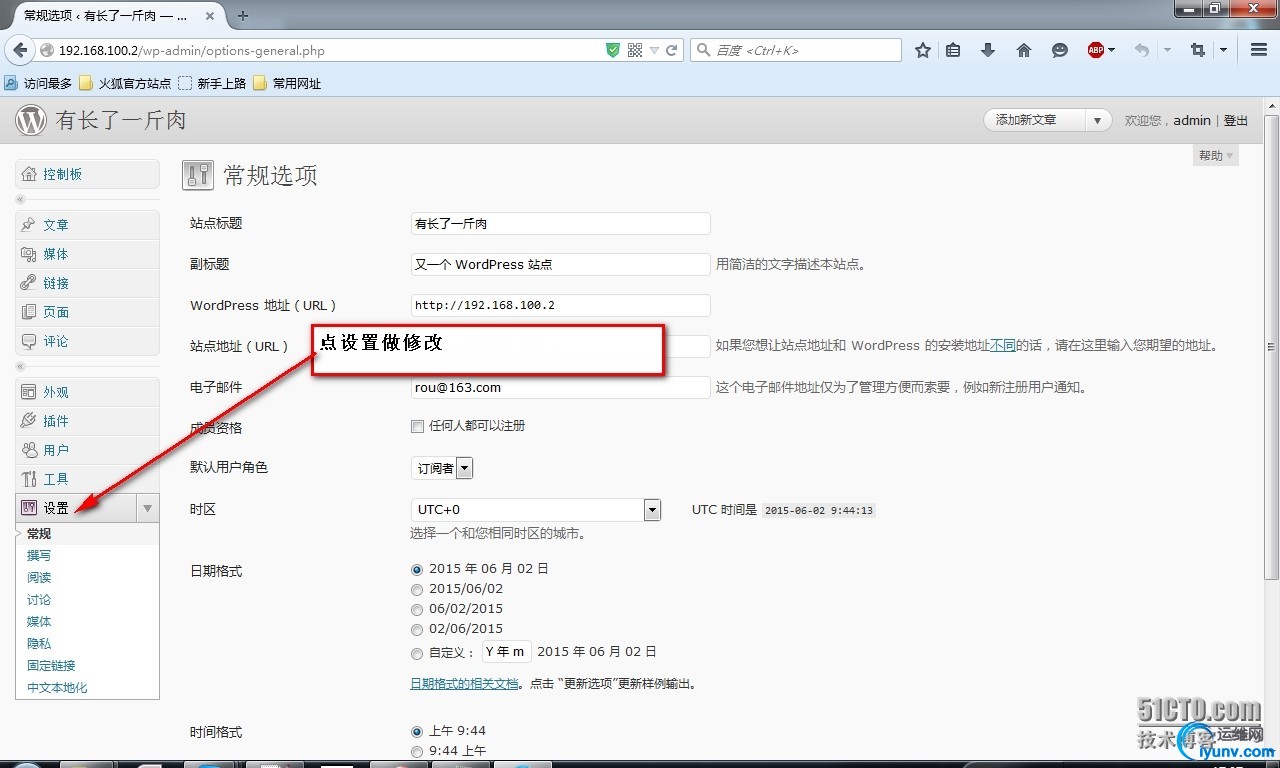
Task: Click the camera icon of the main 媒体 menu
Action: [x=29, y=254]
